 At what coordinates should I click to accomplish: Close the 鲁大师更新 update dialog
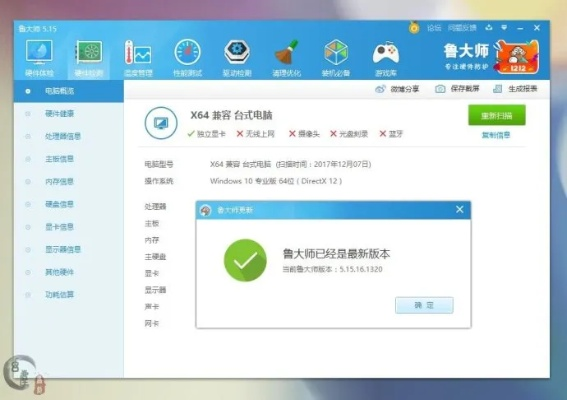click(460, 209)
